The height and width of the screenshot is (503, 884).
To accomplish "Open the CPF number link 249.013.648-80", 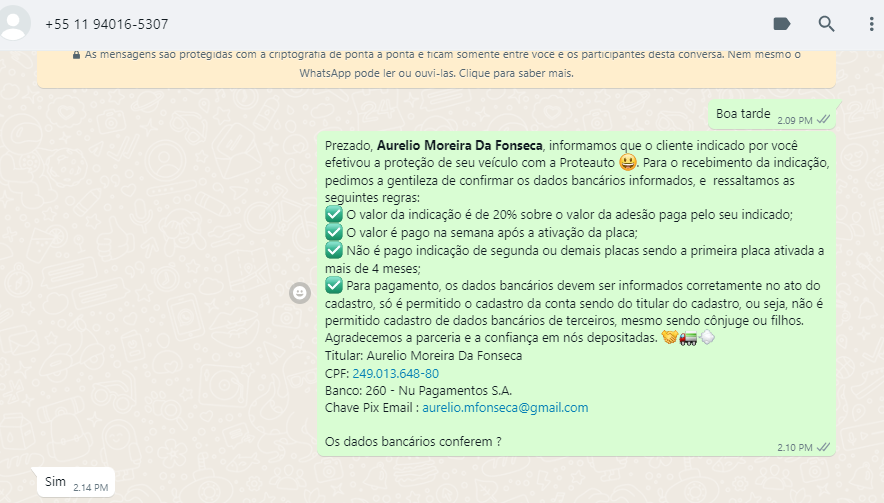I will pos(395,373).
